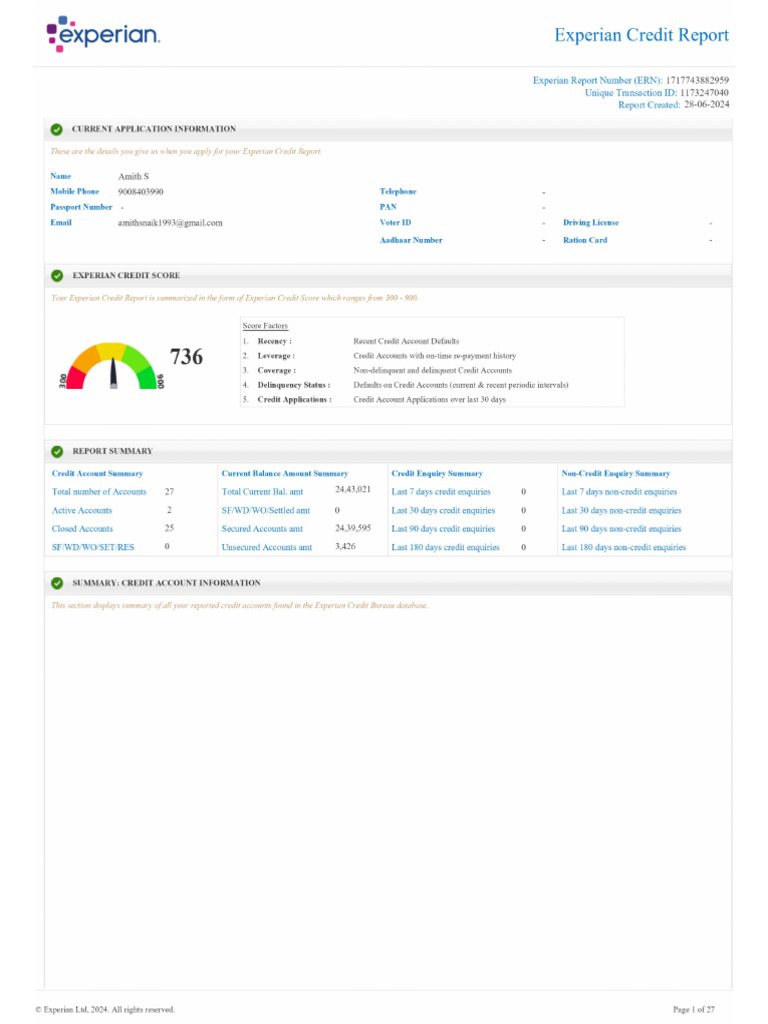This screenshot has width=768, height=1024.
Task: Click the Score Factors heading
Action: pyautogui.click(x=265, y=326)
